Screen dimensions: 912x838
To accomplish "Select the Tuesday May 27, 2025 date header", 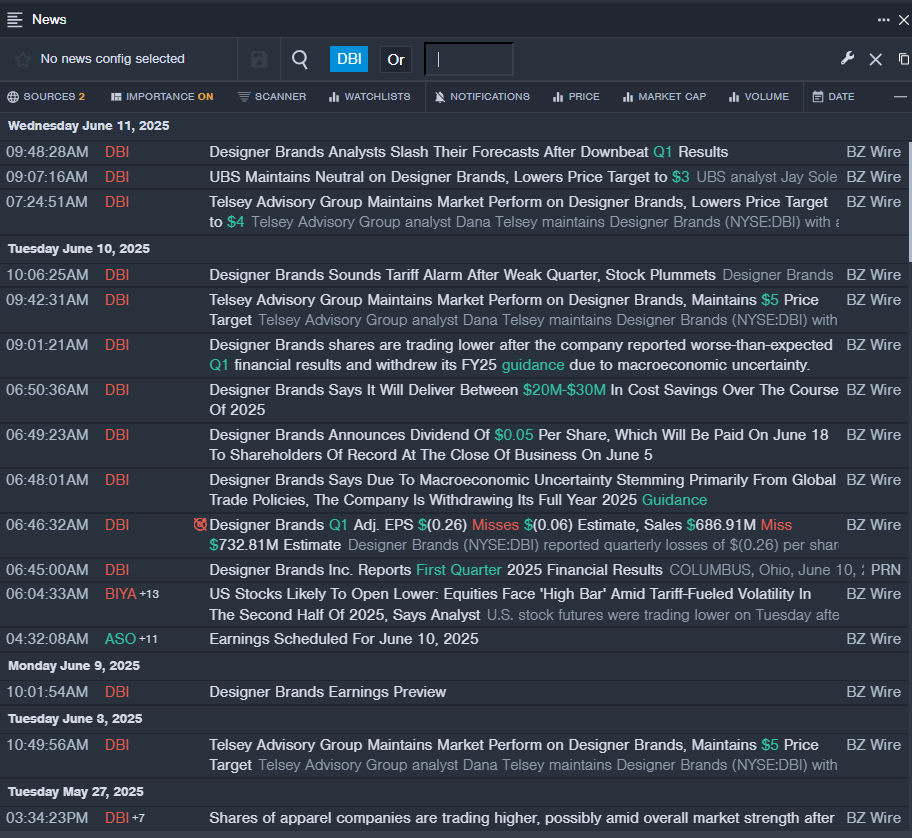I will 76,792.
